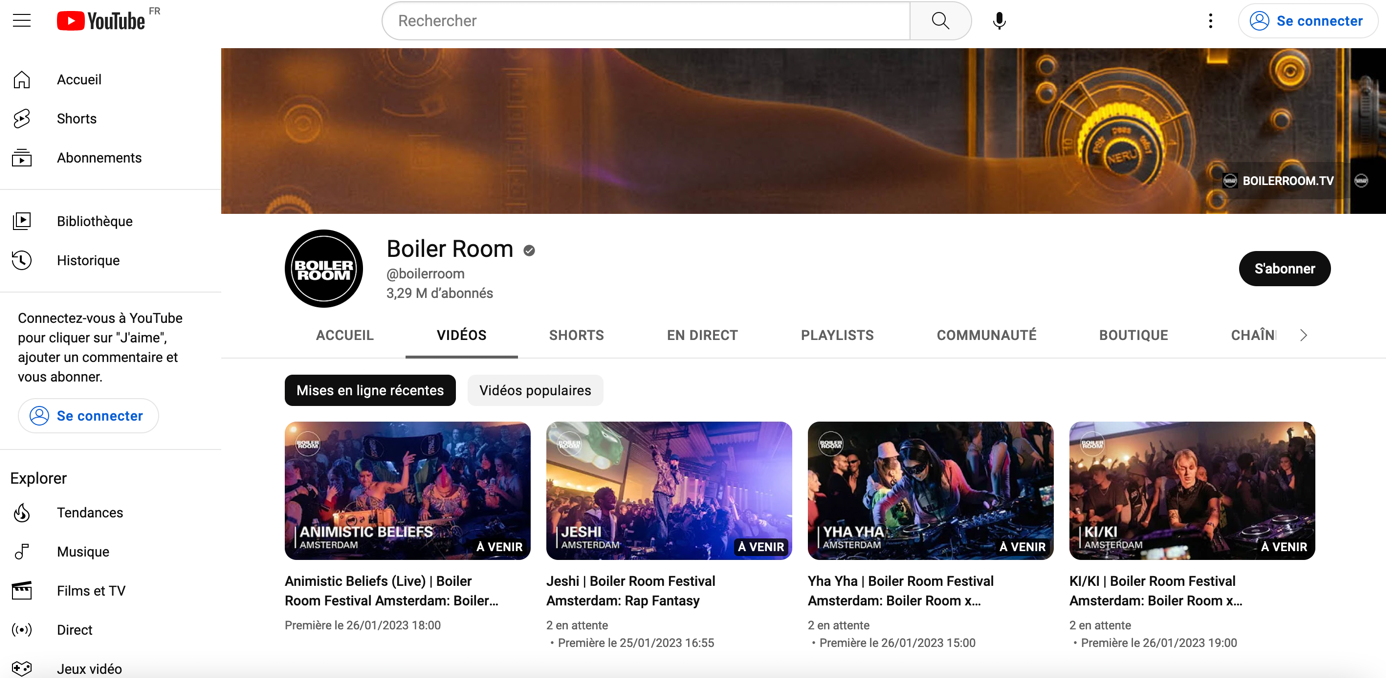Click the Jeux vidéo gaming icon
This screenshot has height=678, width=1386.
(x=22, y=669)
